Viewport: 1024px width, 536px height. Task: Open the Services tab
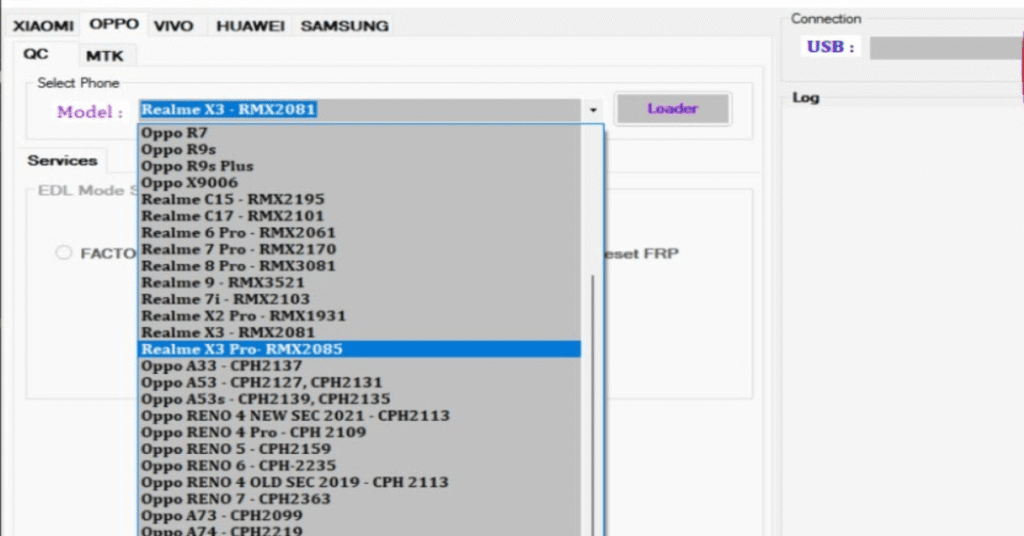pos(63,161)
